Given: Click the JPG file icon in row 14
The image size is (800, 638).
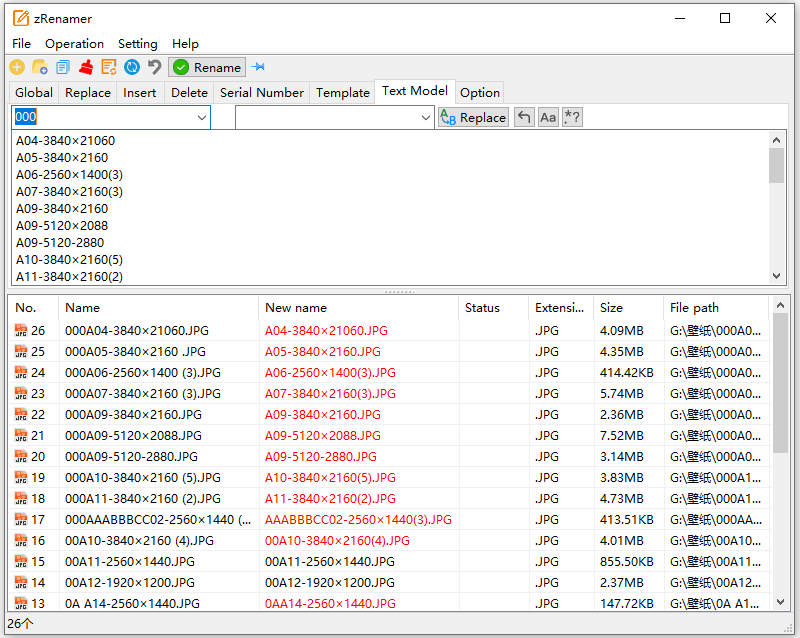Looking at the screenshot, I should click(x=21, y=582).
